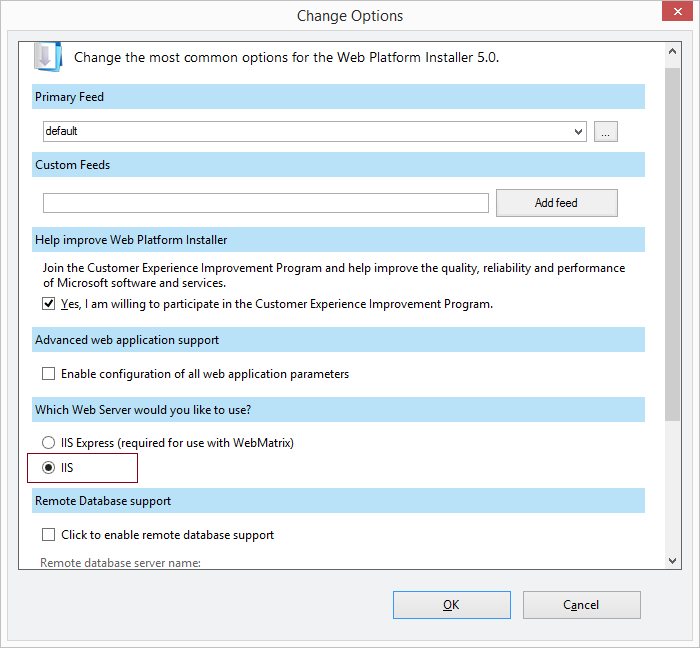Close the Change Options dialog
Image resolution: width=700 pixels, height=648 pixels.
pos(677,12)
